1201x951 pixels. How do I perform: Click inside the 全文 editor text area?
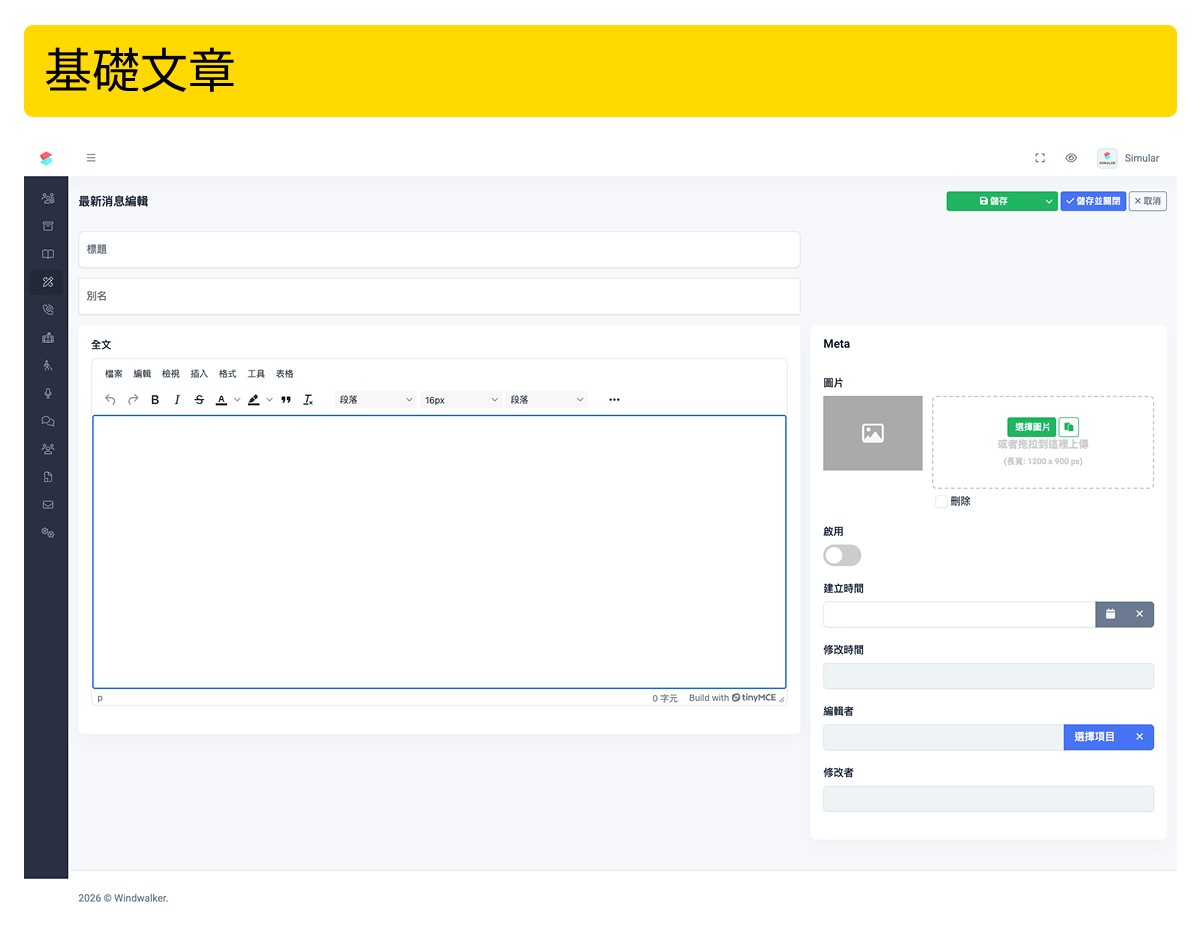pyautogui.click(x=439, y=552)
